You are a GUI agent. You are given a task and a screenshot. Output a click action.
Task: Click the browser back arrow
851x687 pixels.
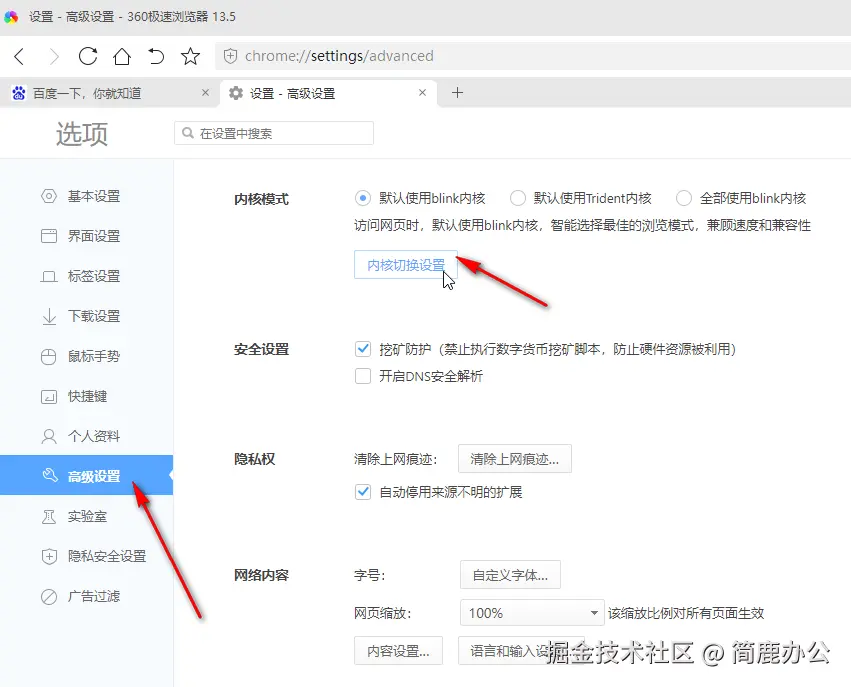pos(19,56)
